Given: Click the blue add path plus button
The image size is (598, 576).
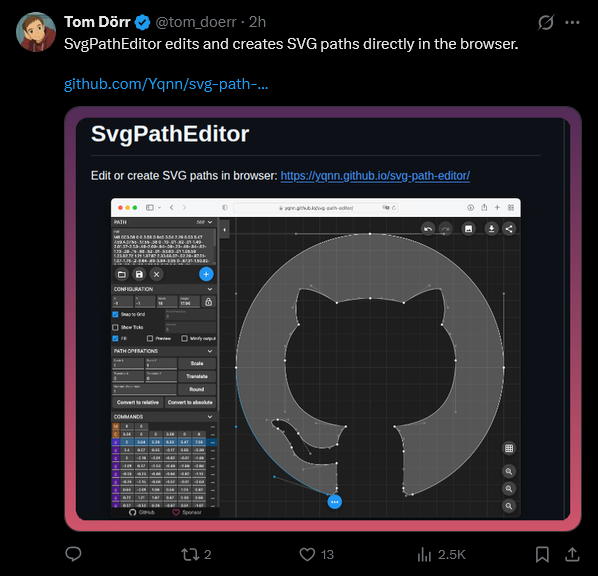Looking at the screenshot, I should click(206, 274).
